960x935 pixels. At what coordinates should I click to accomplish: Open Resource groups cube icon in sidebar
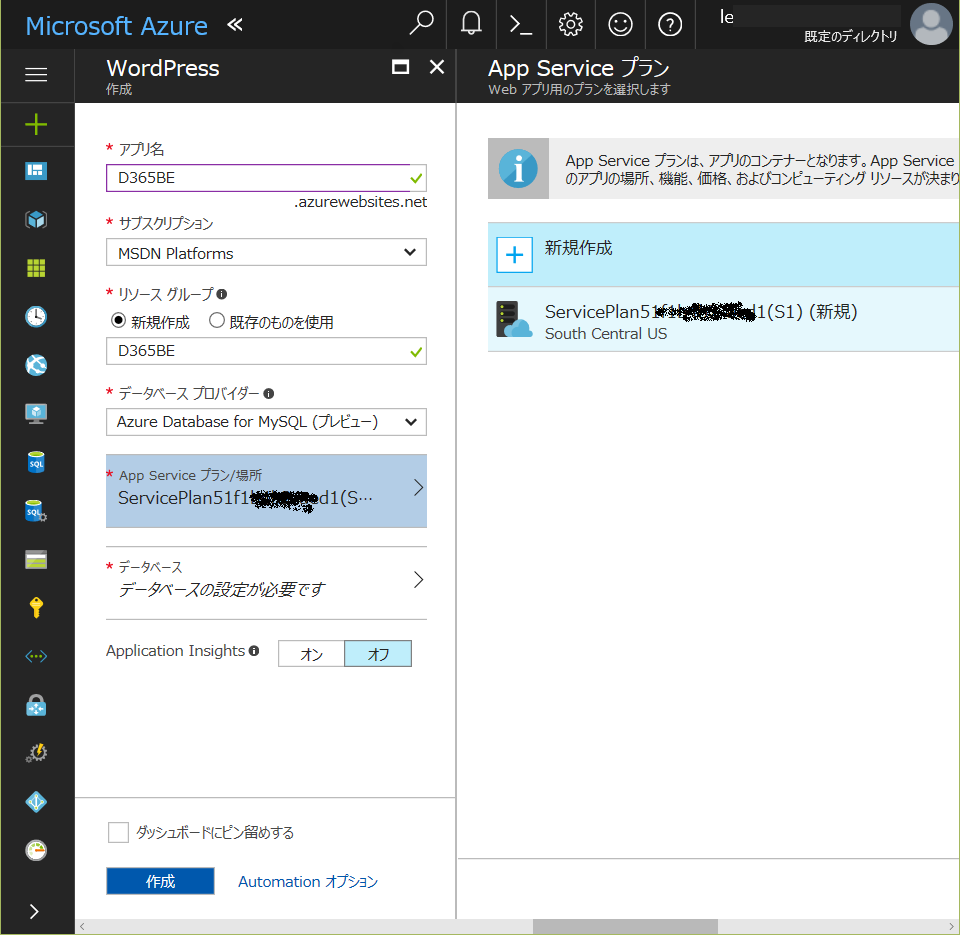coord(36,219)
